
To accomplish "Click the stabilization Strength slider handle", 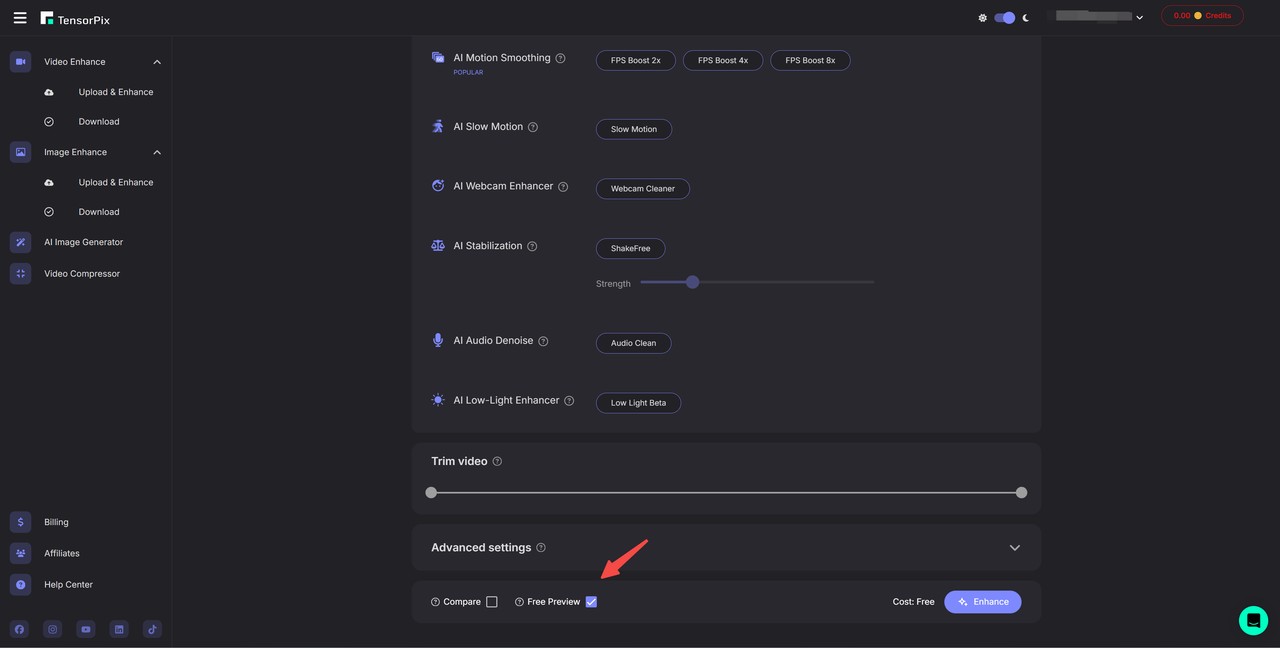I will (x=692, y=283).
